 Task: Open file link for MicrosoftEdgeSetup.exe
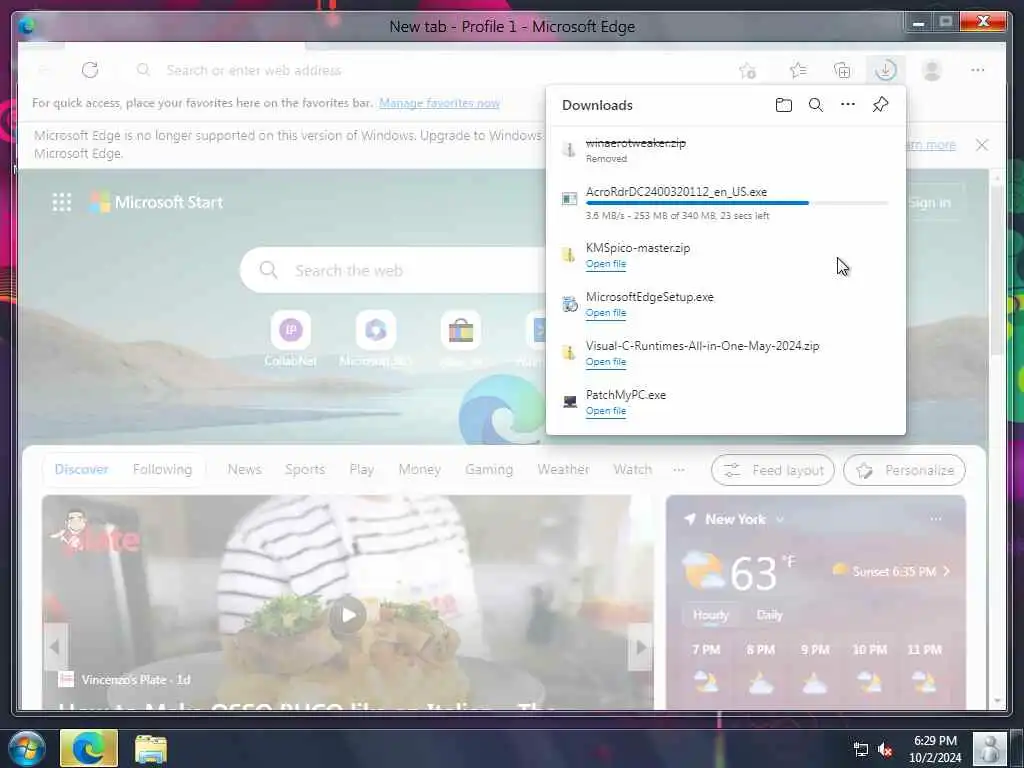coord(606,313)
